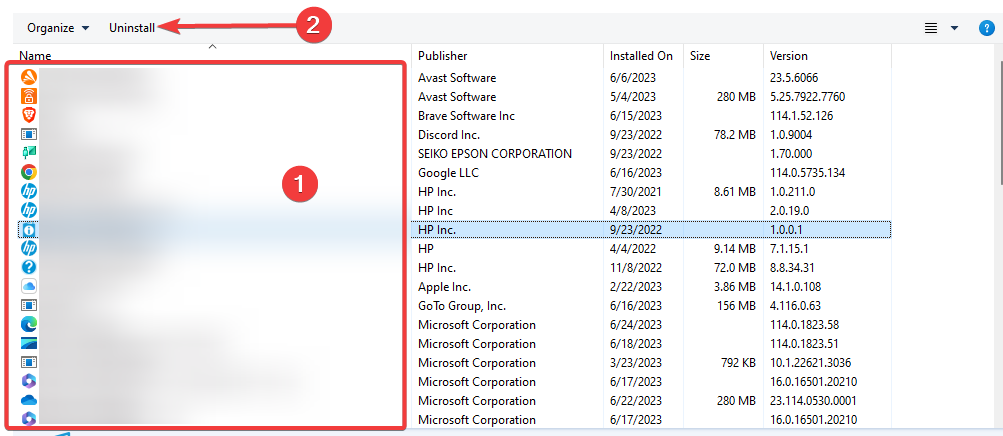Sort by the Installed On column header

(641, 56)
